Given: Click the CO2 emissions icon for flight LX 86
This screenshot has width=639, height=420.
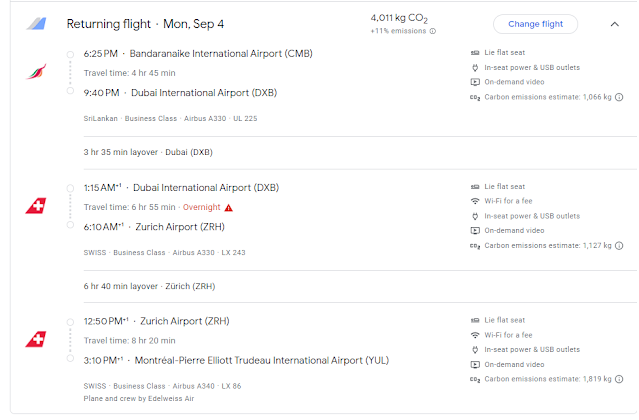Looking at the screenshot, I should [474, 379].
